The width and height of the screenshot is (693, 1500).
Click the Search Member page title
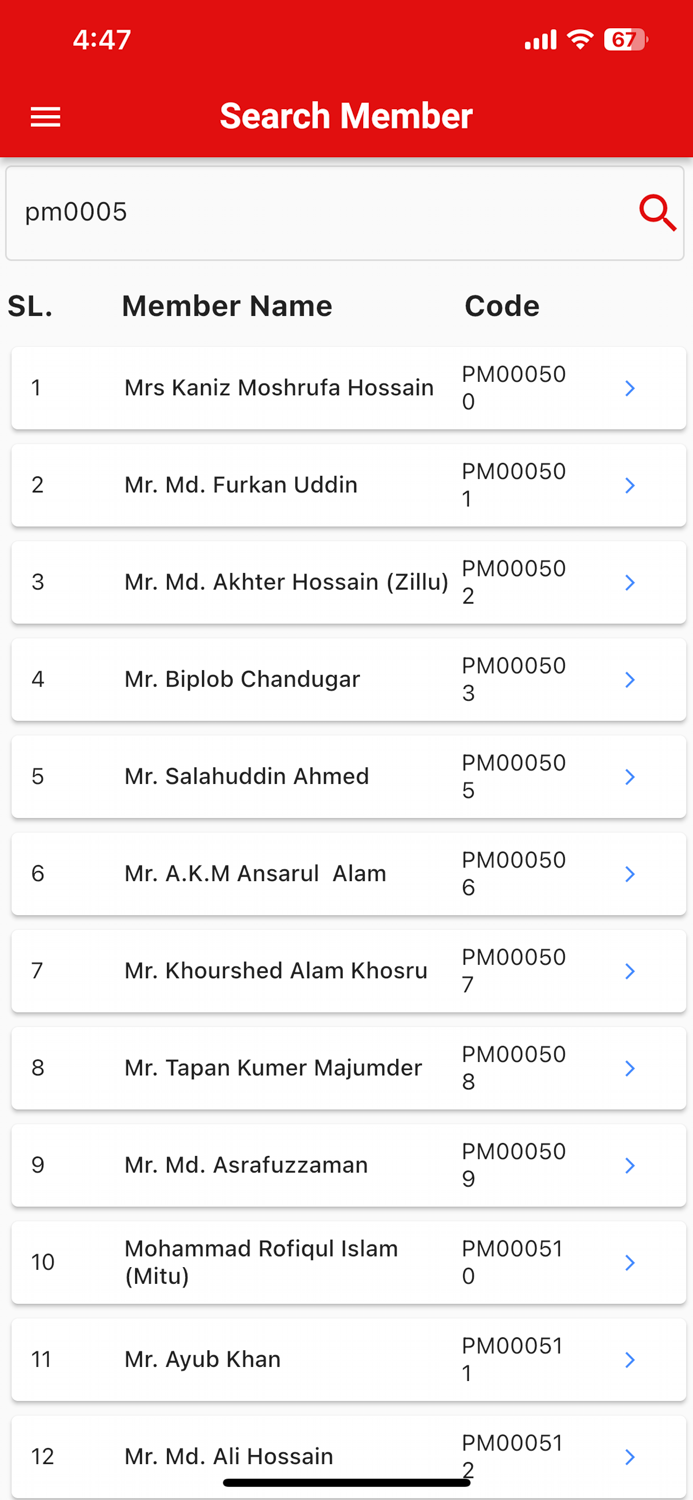pyautogui.click(x=346, y=116)
